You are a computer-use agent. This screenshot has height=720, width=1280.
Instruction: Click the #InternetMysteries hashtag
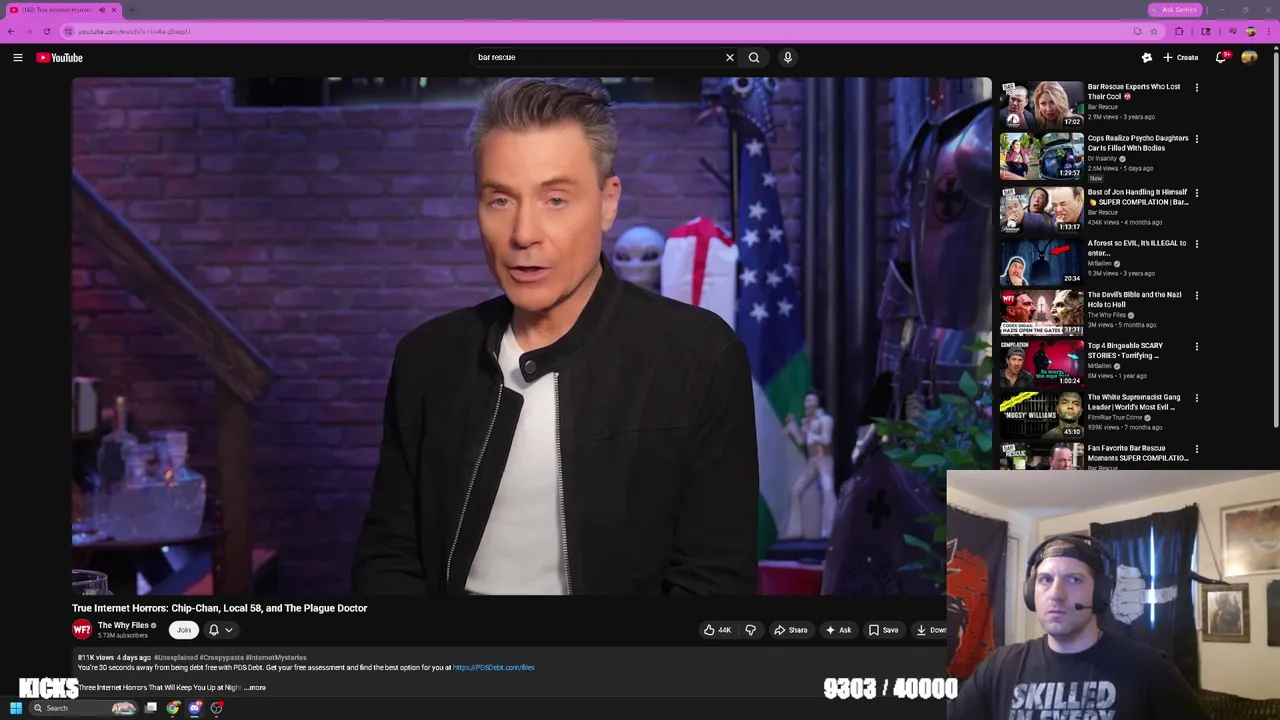(276, 657)
